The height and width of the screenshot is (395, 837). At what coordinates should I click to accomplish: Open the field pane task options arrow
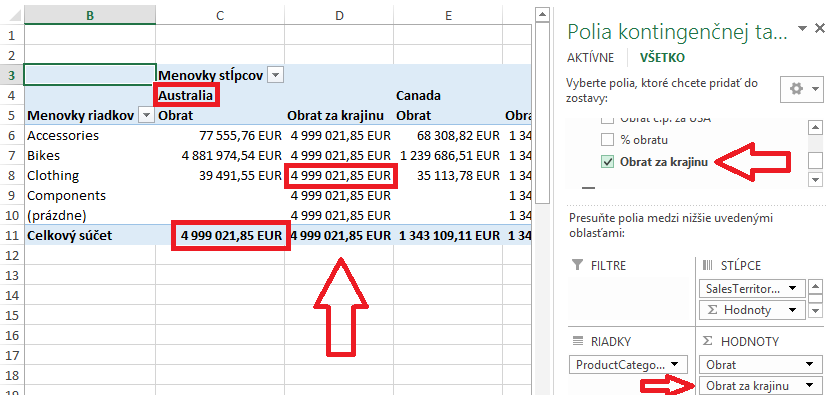tap(802, 29)
